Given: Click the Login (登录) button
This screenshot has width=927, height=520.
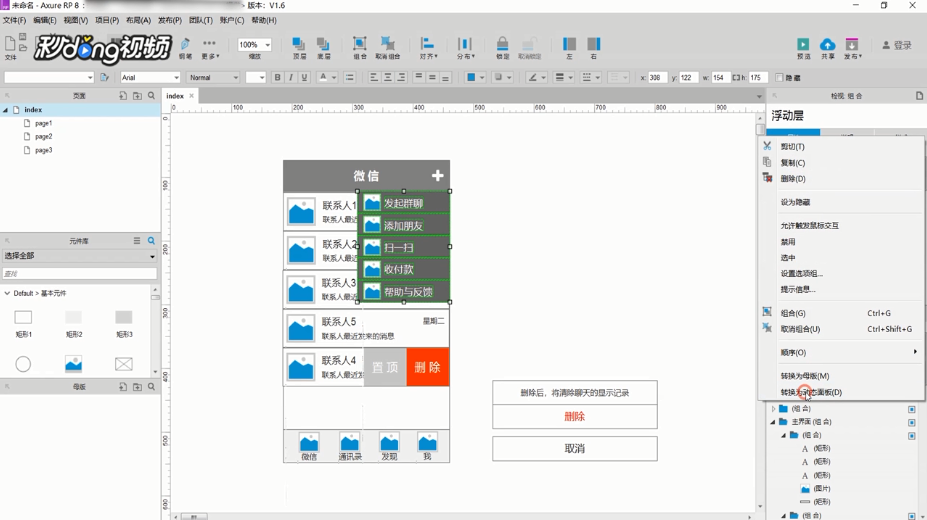Looking at the screenshot, I should pyautogui.click(x=897, y=45).
